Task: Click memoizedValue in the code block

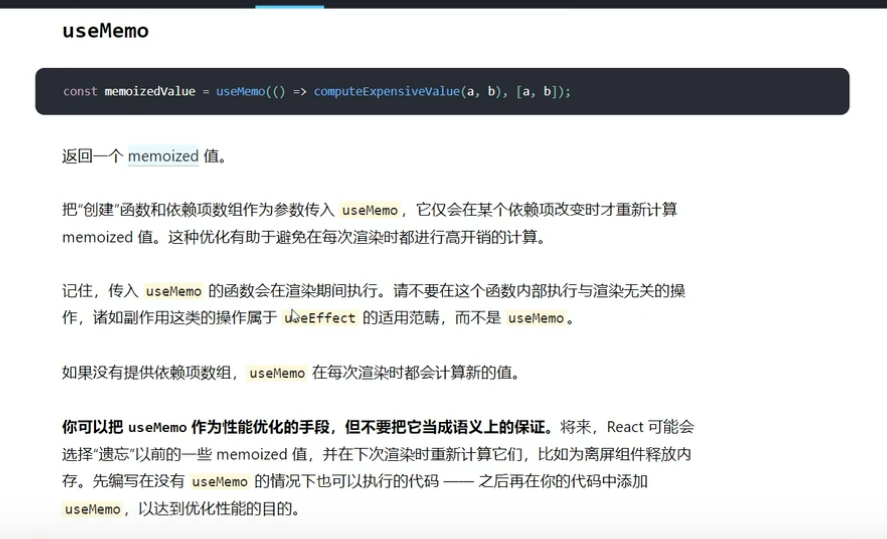Action: coord(150,91)
